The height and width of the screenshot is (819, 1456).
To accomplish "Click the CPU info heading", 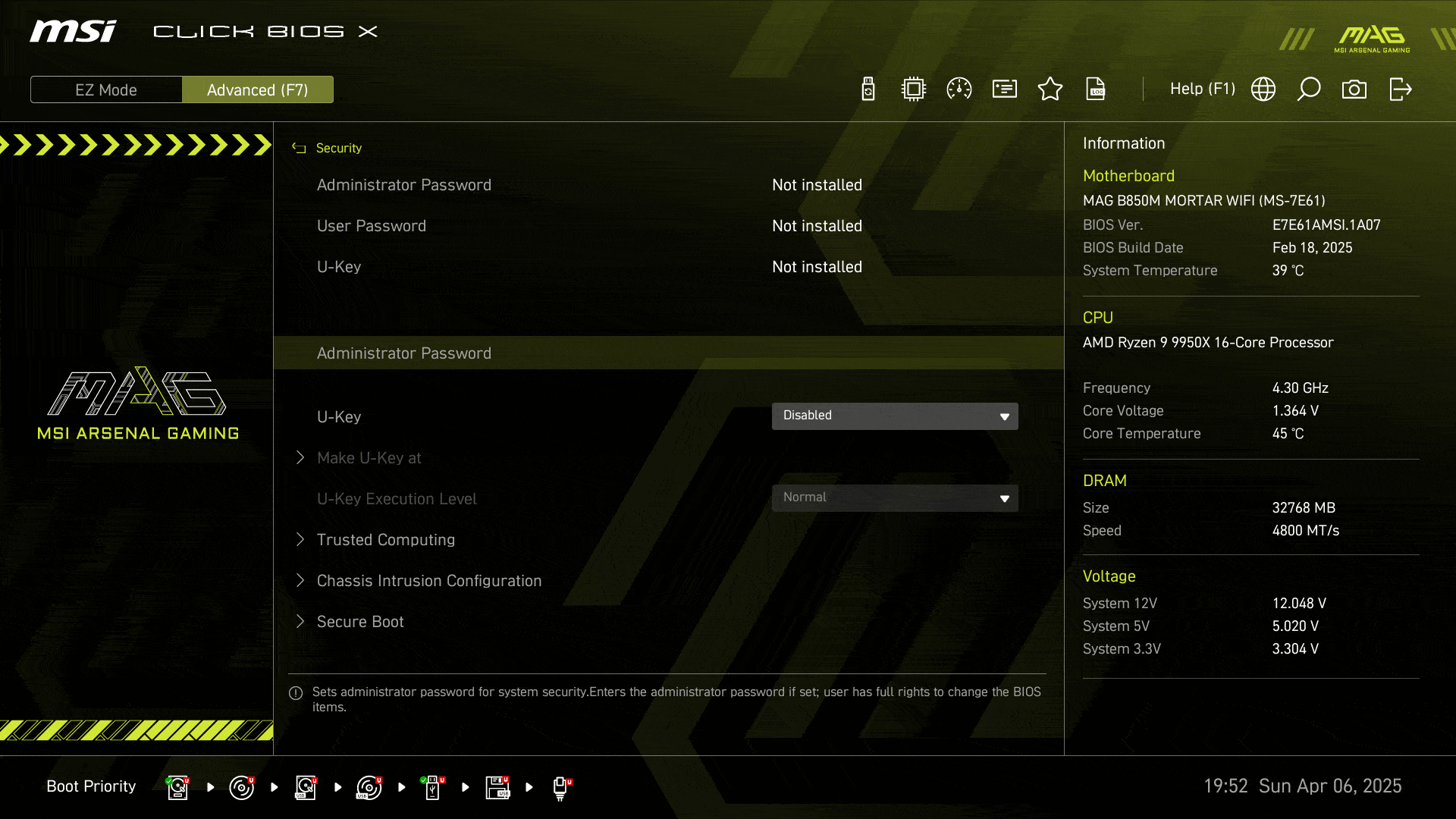I will coord(1097,318).
